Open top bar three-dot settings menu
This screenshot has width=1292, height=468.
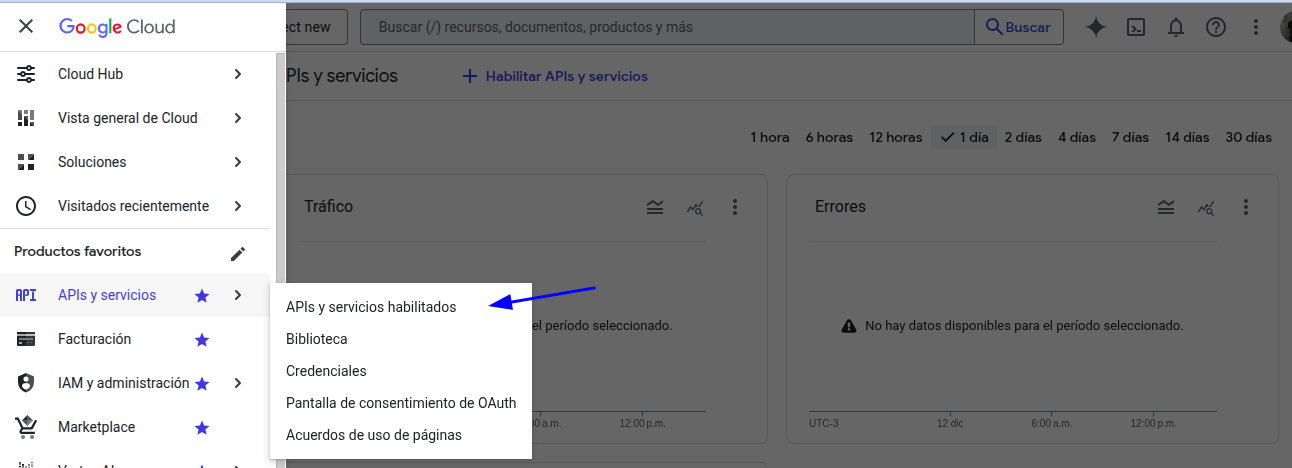click(1256, 27)
